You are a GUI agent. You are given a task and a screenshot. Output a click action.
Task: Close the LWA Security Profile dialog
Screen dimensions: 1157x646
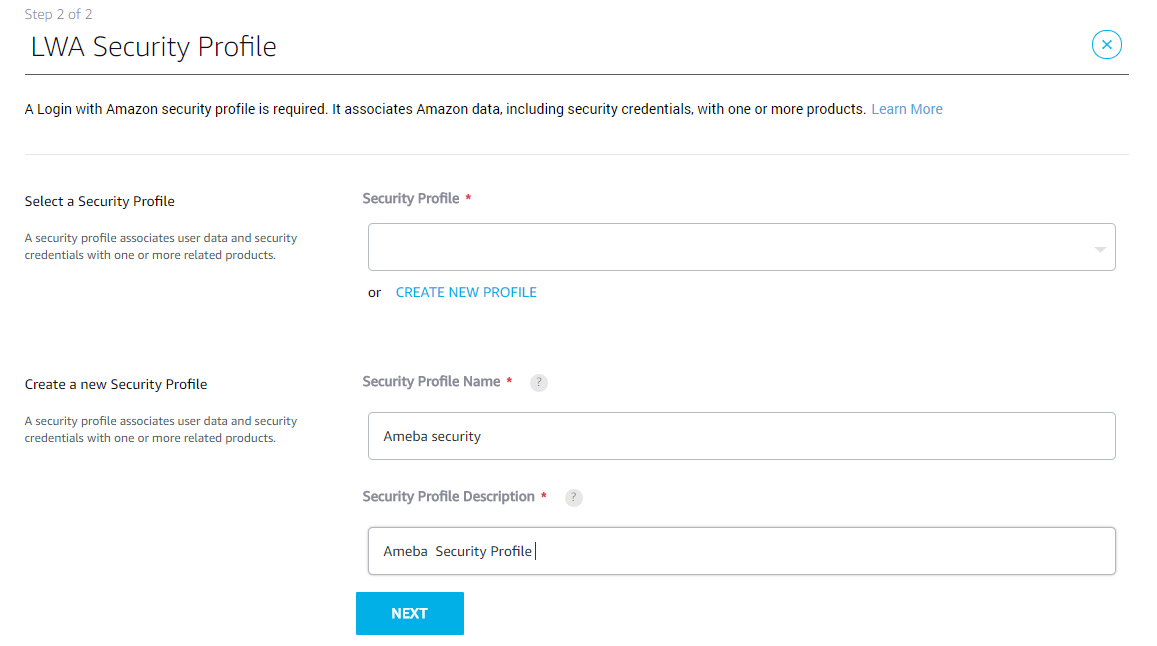1106,45
